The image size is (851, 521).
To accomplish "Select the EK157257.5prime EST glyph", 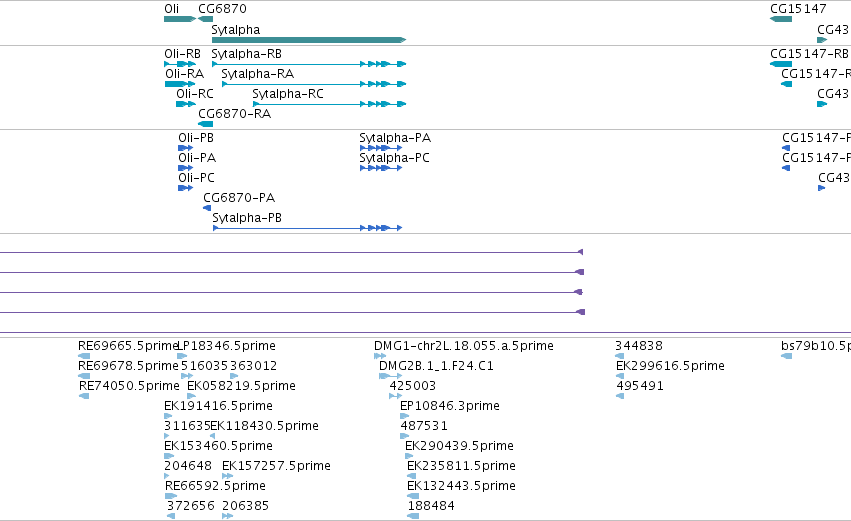I will [x=227, y=476].
